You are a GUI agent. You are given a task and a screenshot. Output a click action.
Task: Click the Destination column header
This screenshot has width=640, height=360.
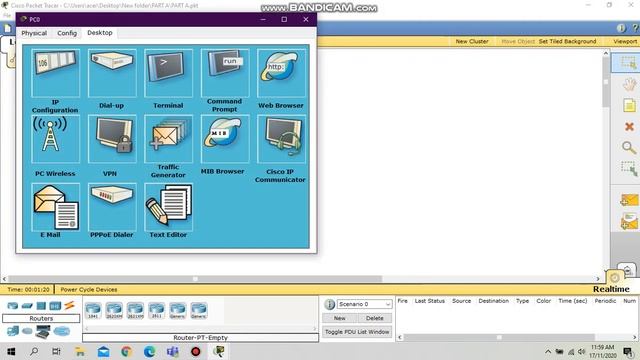pos(493,301)
